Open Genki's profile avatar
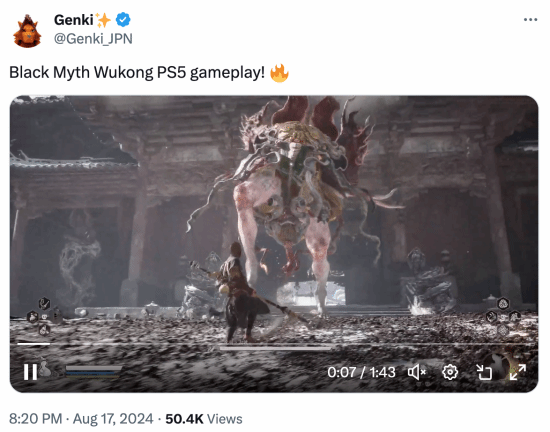This screenshot has height=432, width=550. 27,31
